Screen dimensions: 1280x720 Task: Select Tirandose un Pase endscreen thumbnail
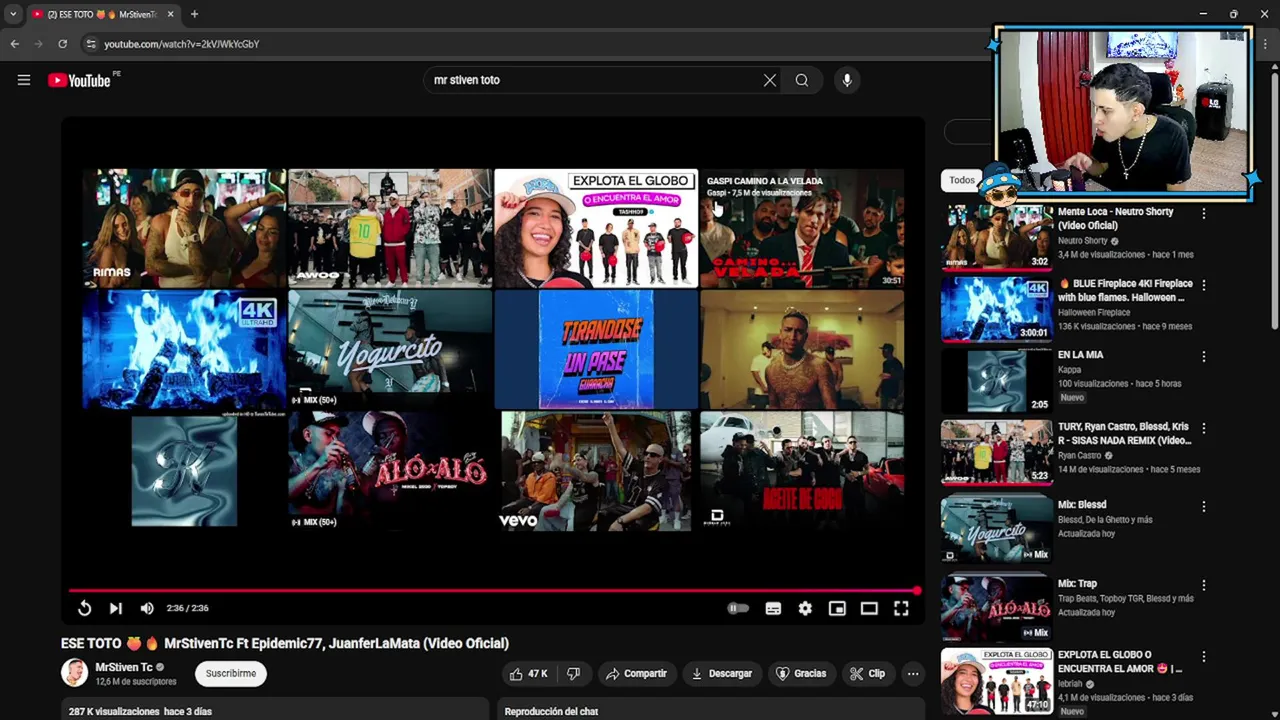coord(596,350)
